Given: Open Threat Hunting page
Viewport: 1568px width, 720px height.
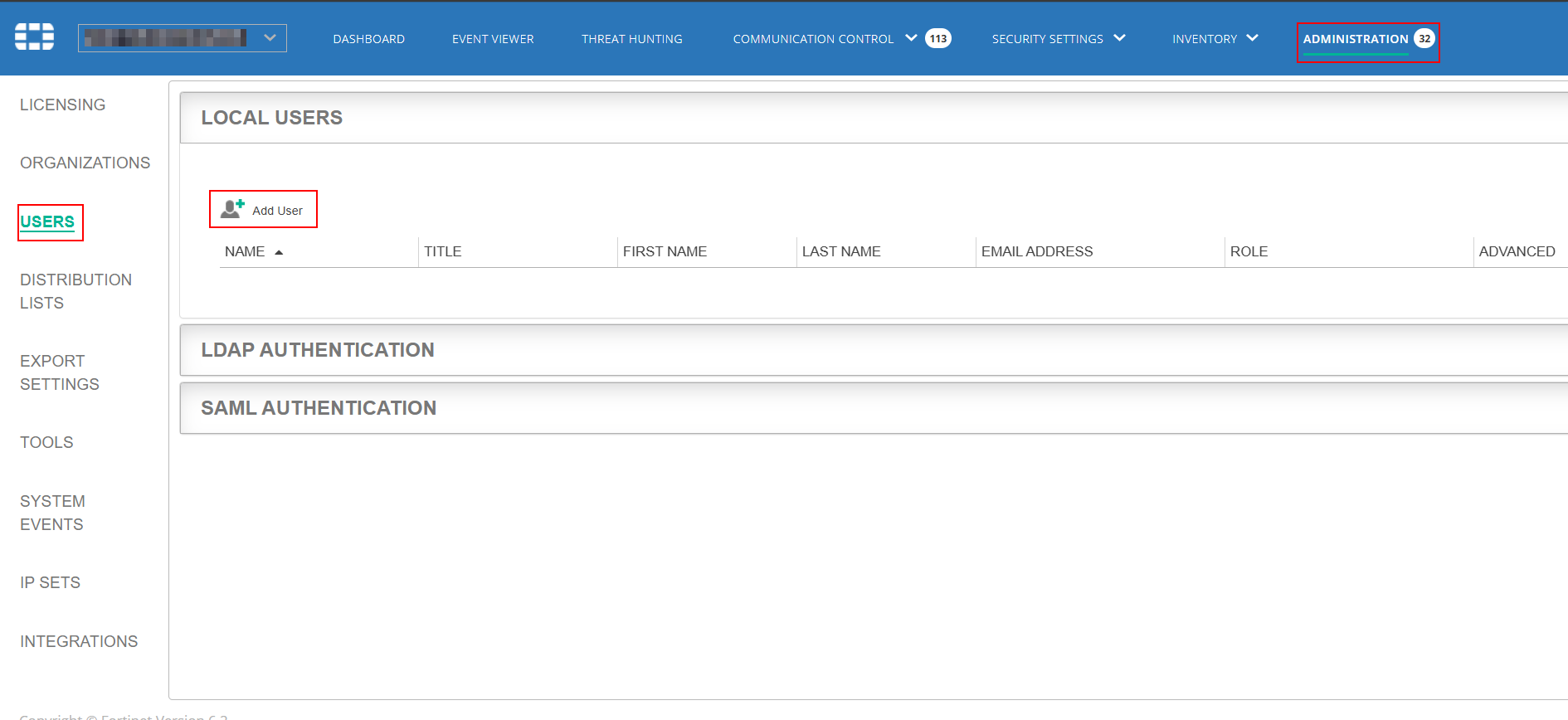Looking at the screenshot, I should (x=631, y=39).
